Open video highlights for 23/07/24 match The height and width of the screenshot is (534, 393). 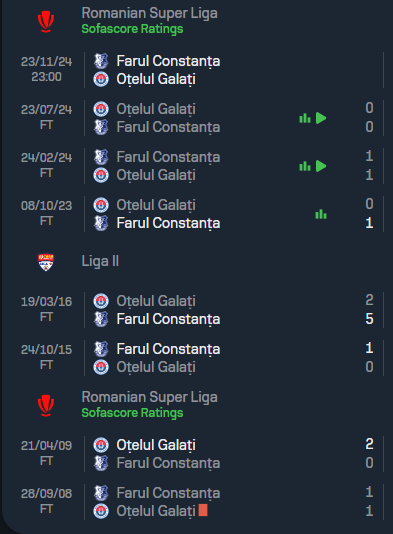coord(321,118)
